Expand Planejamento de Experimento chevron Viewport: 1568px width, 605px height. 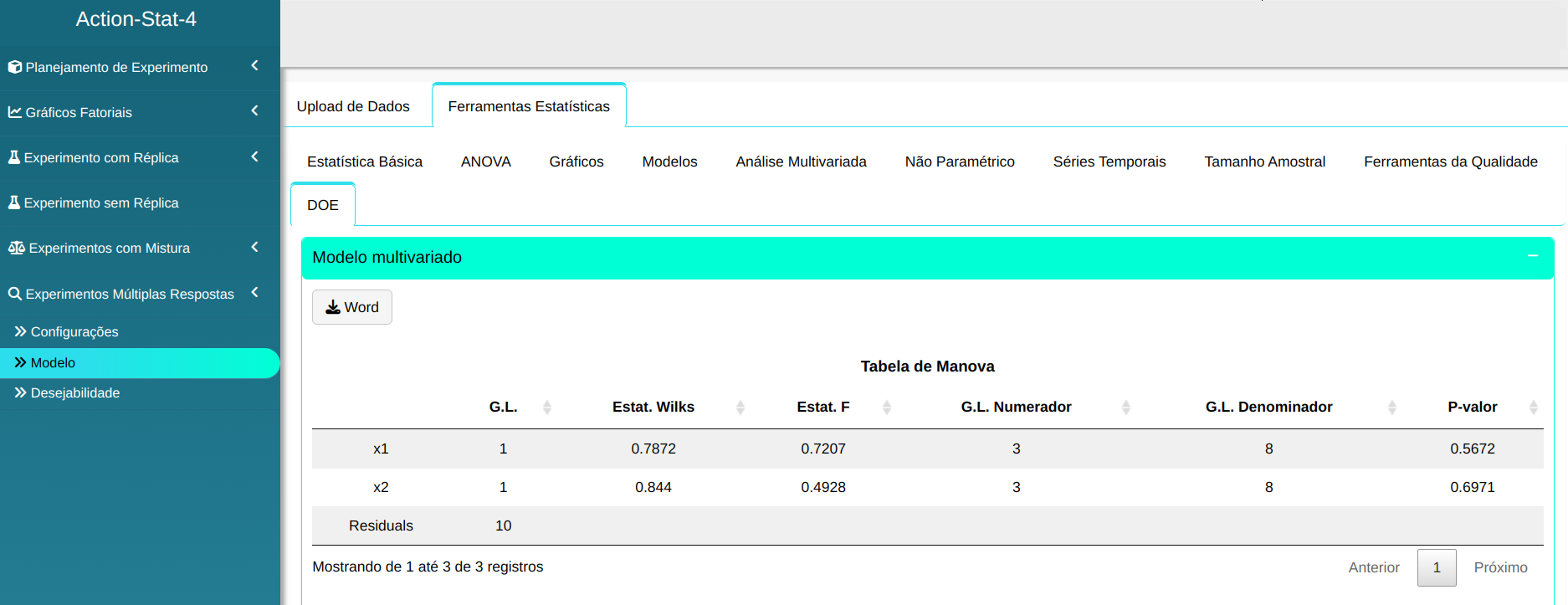pos(254,66)
